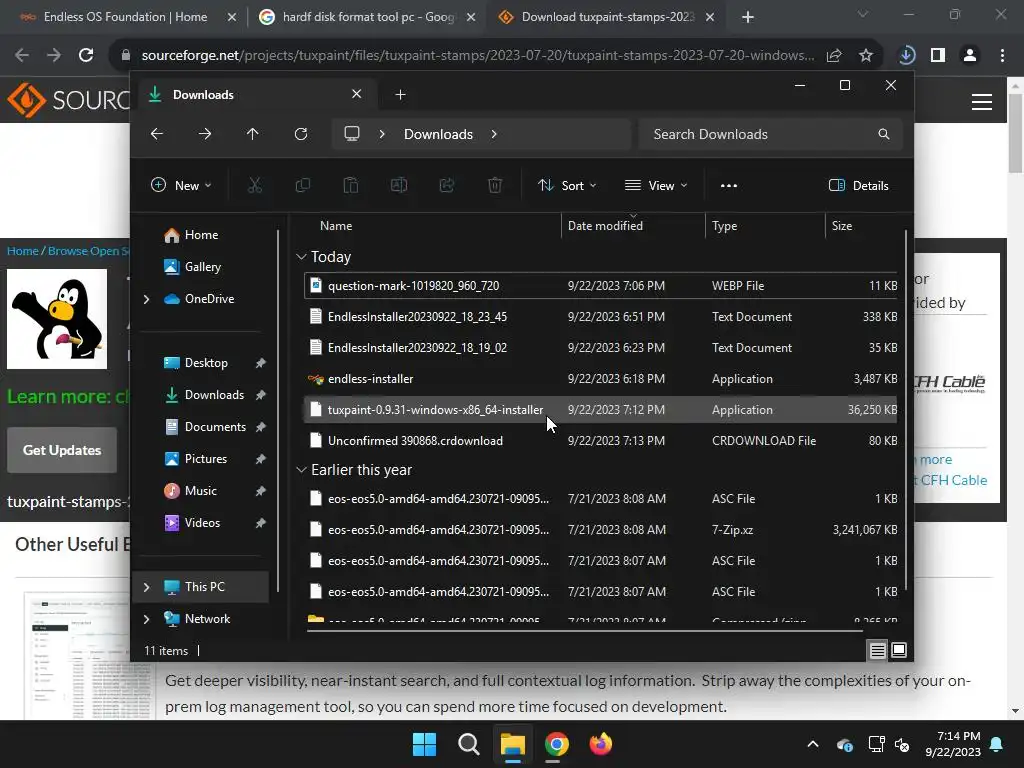
Task: Collapse the Today group
Action: (301, 257)
